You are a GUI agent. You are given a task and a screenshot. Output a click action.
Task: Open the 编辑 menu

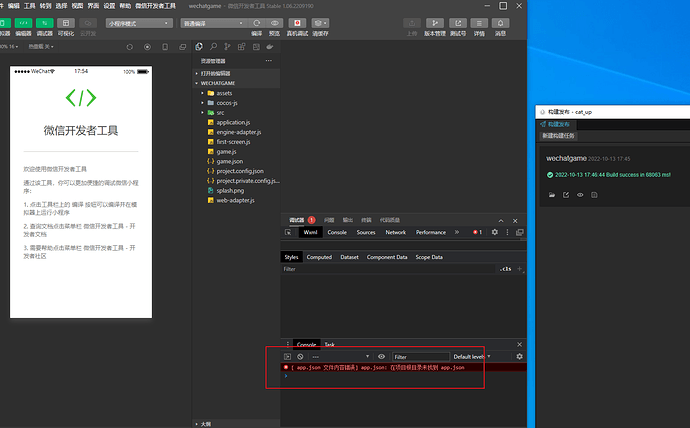click(14, 6)
